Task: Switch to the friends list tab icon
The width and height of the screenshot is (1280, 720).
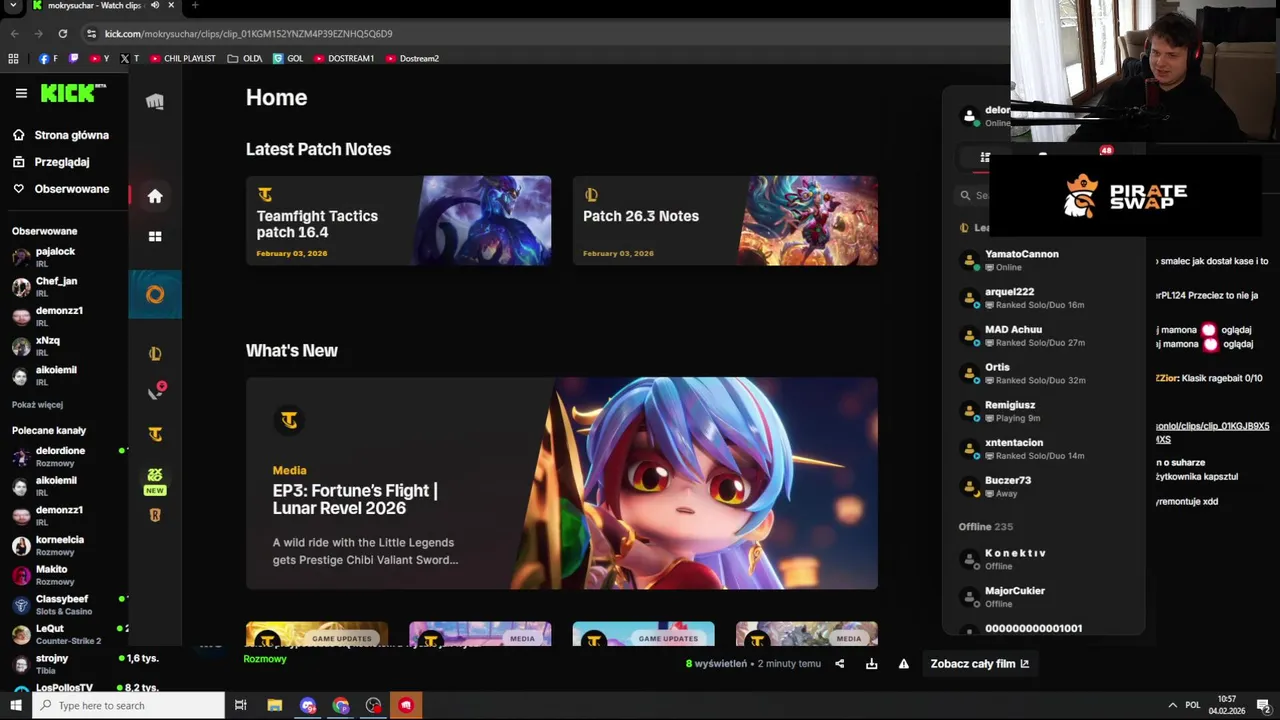Action: point(985,157)
